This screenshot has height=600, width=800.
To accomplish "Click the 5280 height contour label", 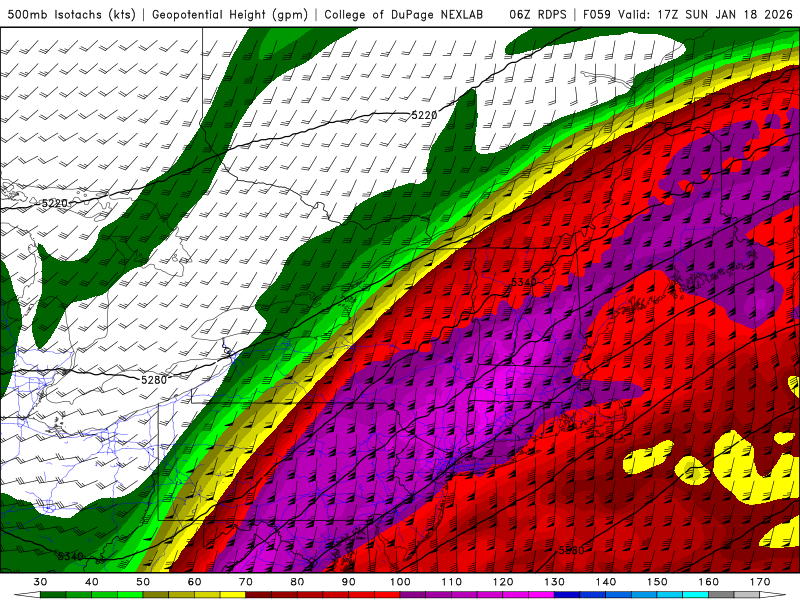I will [154, 380].
